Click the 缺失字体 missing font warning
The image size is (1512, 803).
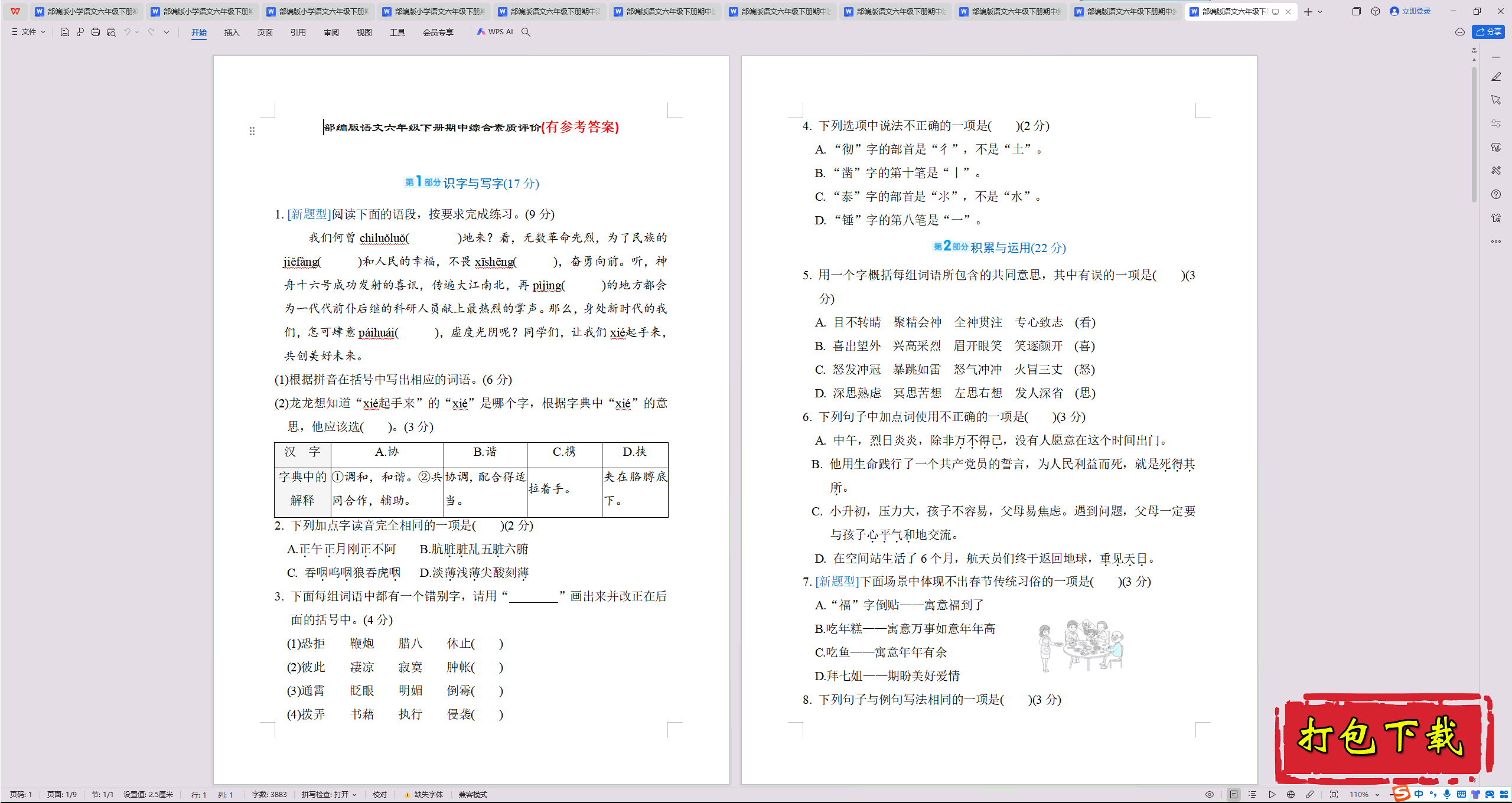pyautogui.click(x=424, y=795)
